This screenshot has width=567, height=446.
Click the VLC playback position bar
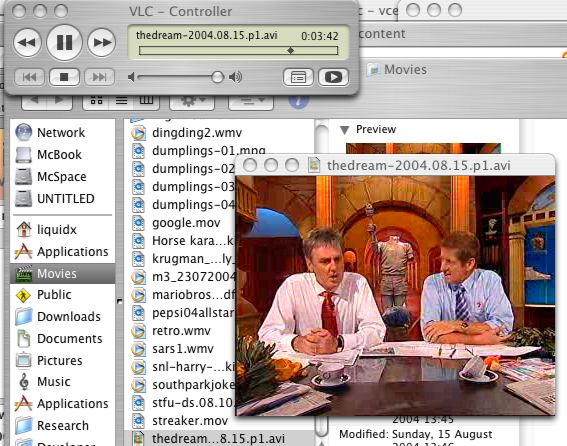click(238, 51)
